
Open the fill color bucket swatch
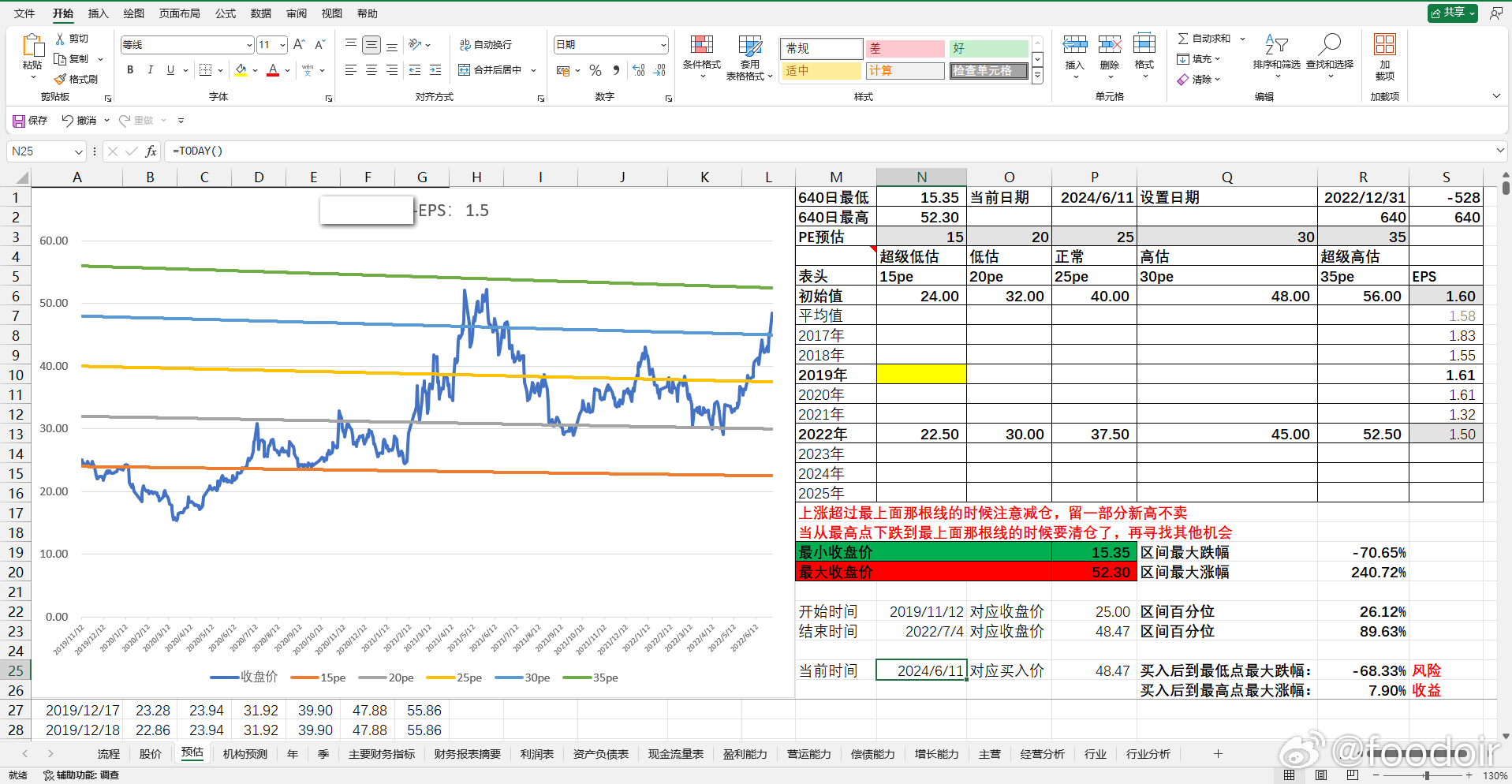coord(241,70)
